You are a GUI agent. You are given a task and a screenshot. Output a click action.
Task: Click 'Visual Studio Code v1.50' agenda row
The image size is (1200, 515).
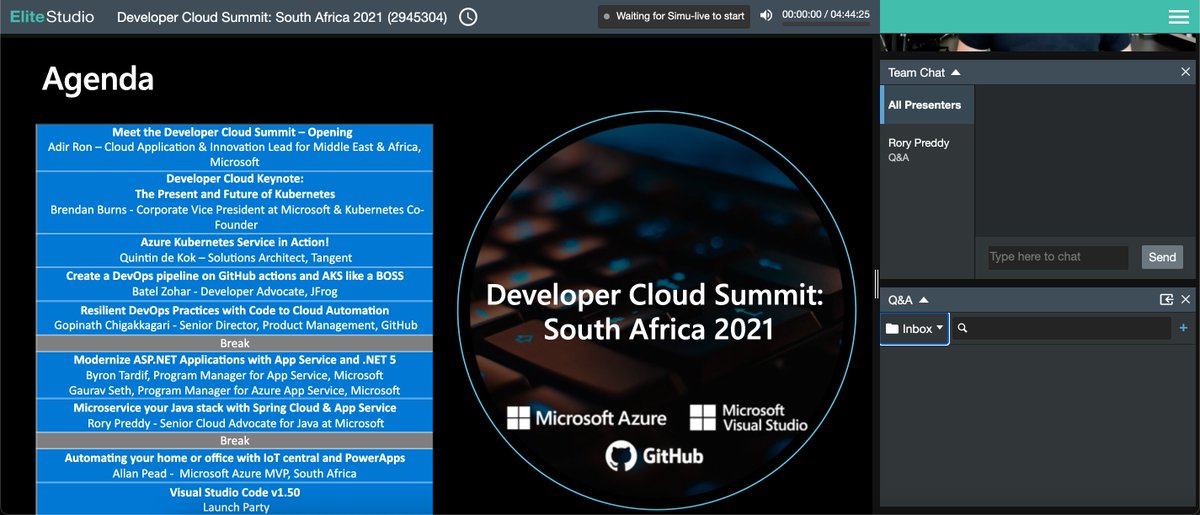pos(235,499)
